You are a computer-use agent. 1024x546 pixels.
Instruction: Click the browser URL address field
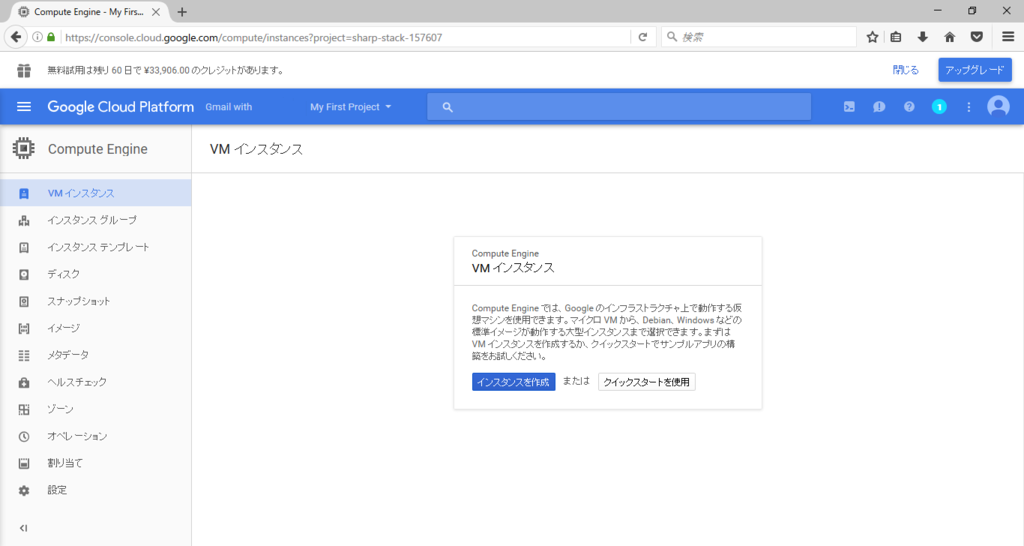pos(346,37)
